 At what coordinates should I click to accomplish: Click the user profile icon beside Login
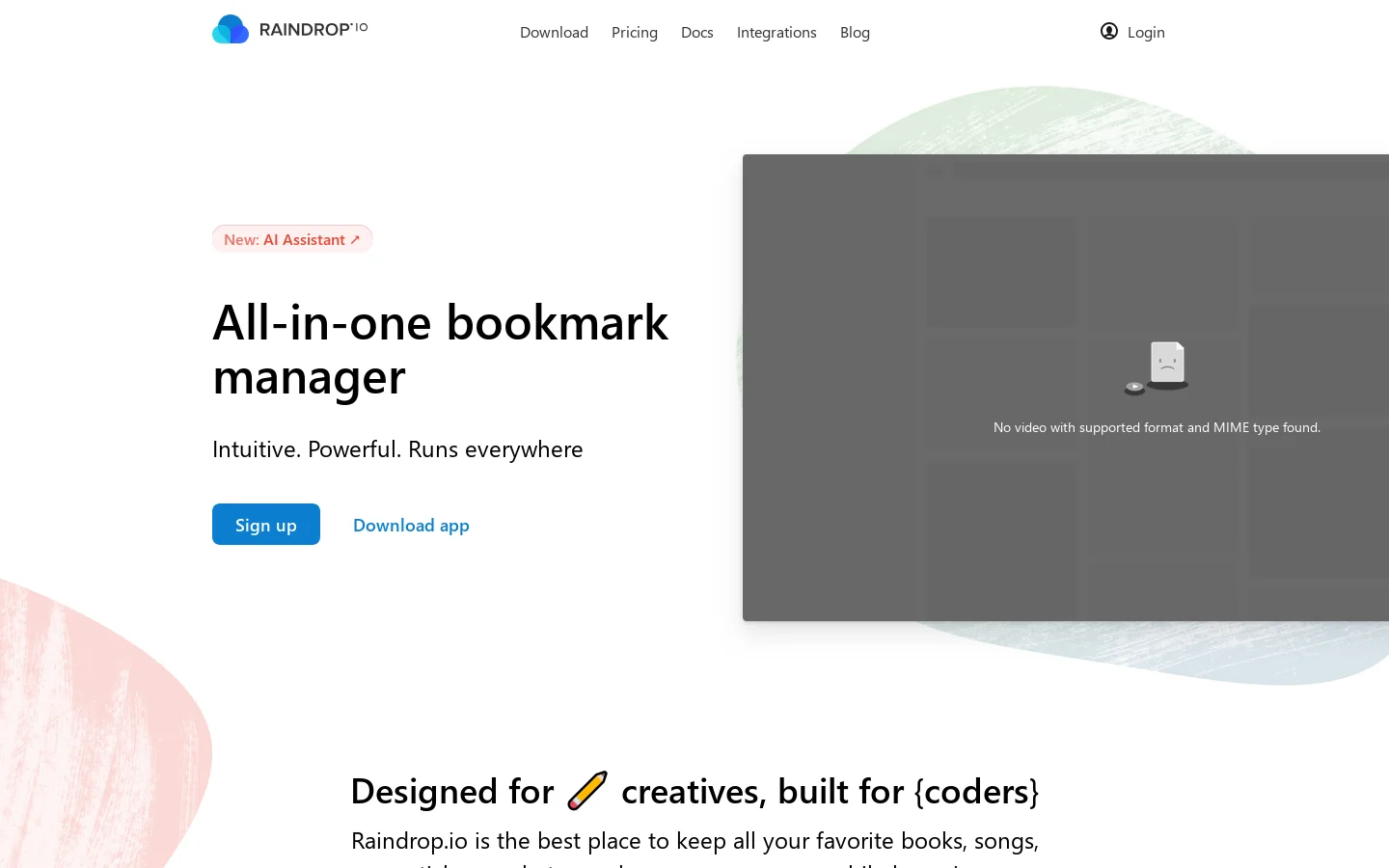(x=1109, y=31)
